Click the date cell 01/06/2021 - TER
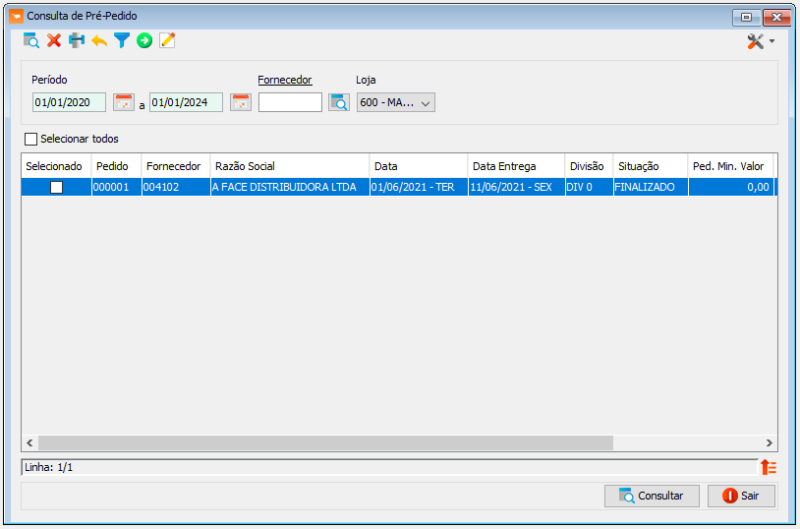800x529 pixels. (419, 187)
